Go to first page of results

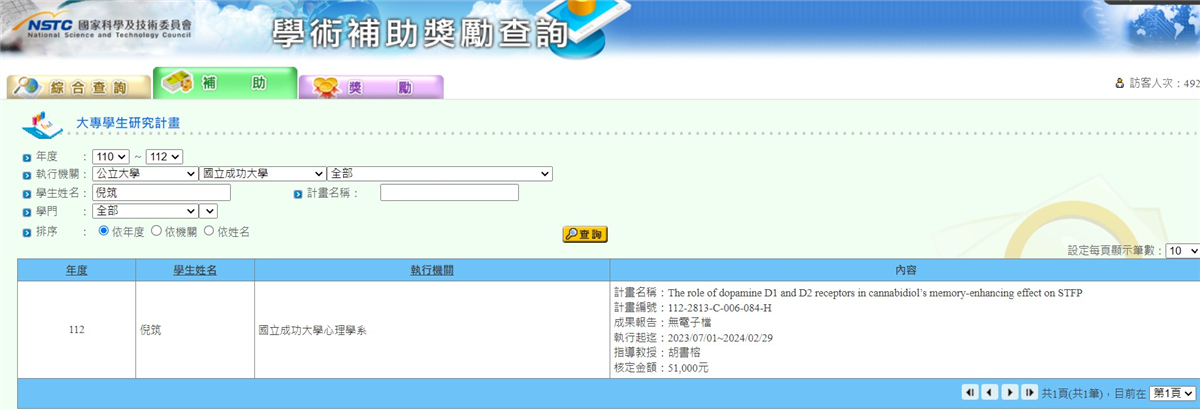click(x=969, y=393)
